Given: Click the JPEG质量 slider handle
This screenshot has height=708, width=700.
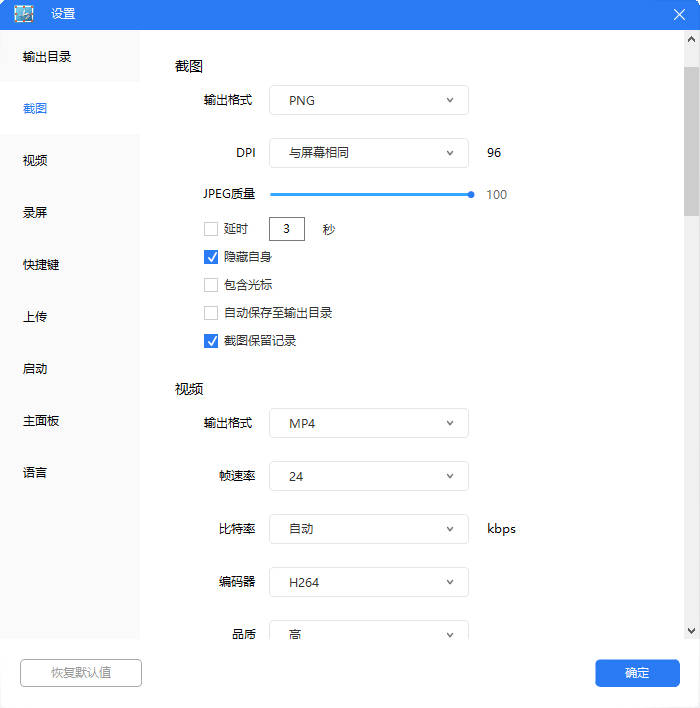Looking at the screenshot, I should tap(471, 195).
